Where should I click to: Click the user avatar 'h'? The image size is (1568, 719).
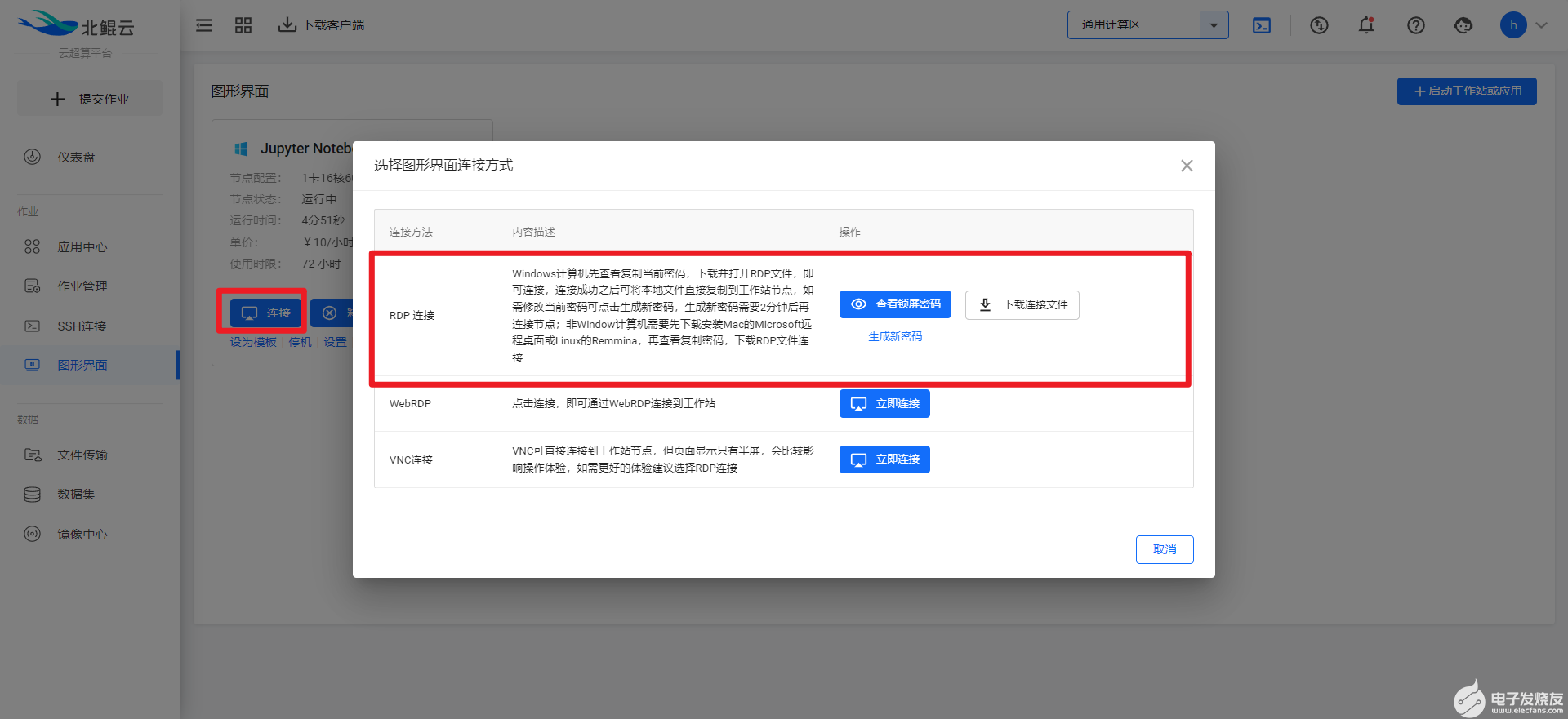[x=1513, y=25]
